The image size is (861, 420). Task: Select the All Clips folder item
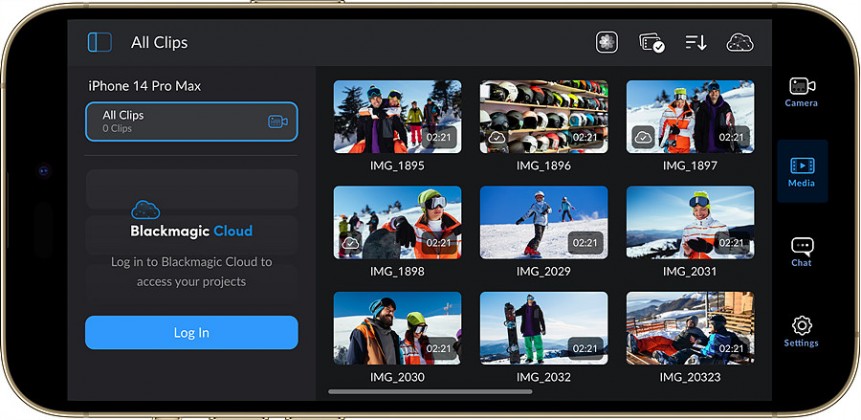[x=192, y=121]
